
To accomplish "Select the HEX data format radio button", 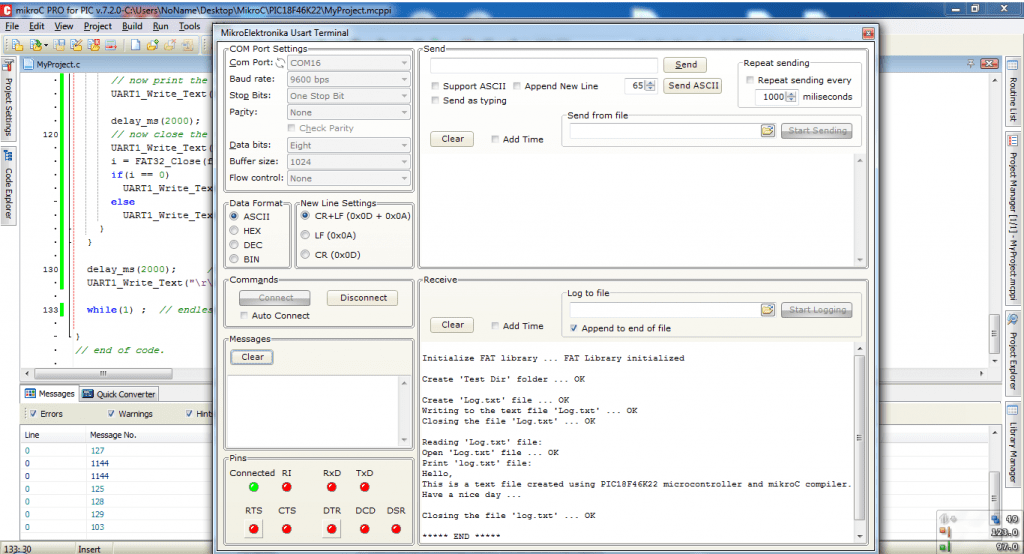I will click(234, 230).
